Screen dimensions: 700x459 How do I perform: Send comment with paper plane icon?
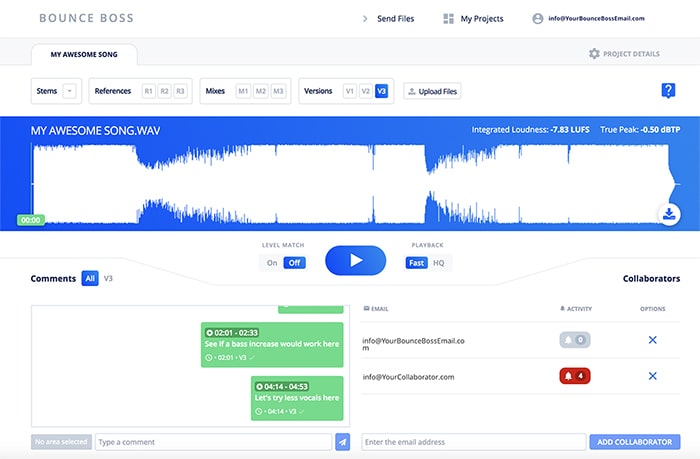pos(342,441)
